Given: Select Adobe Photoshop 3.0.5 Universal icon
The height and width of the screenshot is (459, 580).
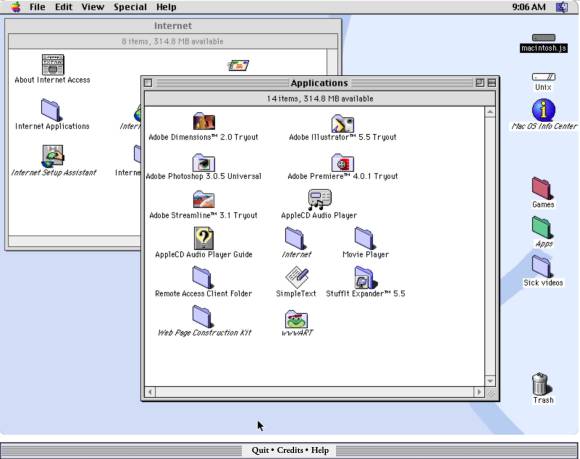Looking at the screenshot, I should click(x=203, y=162).
